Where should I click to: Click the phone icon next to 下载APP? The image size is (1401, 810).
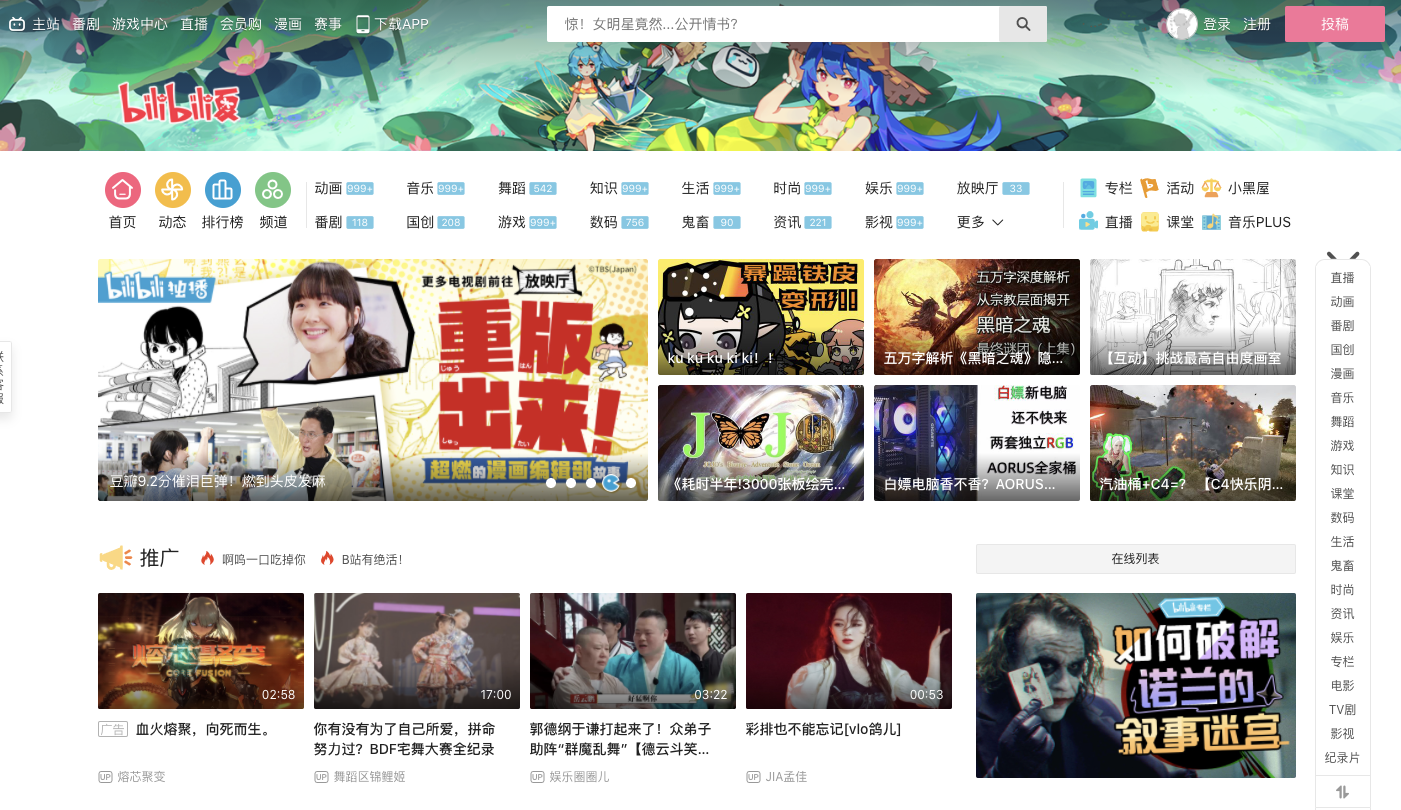(363, 24)
